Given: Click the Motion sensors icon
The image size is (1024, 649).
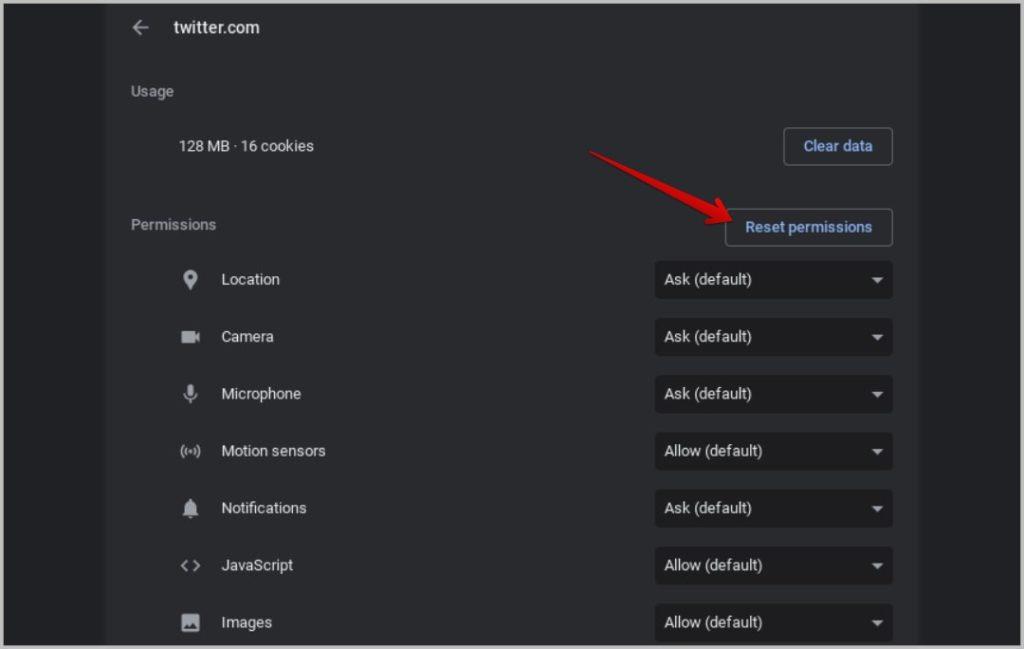Looking at the screenshot, I should (190, 451).
